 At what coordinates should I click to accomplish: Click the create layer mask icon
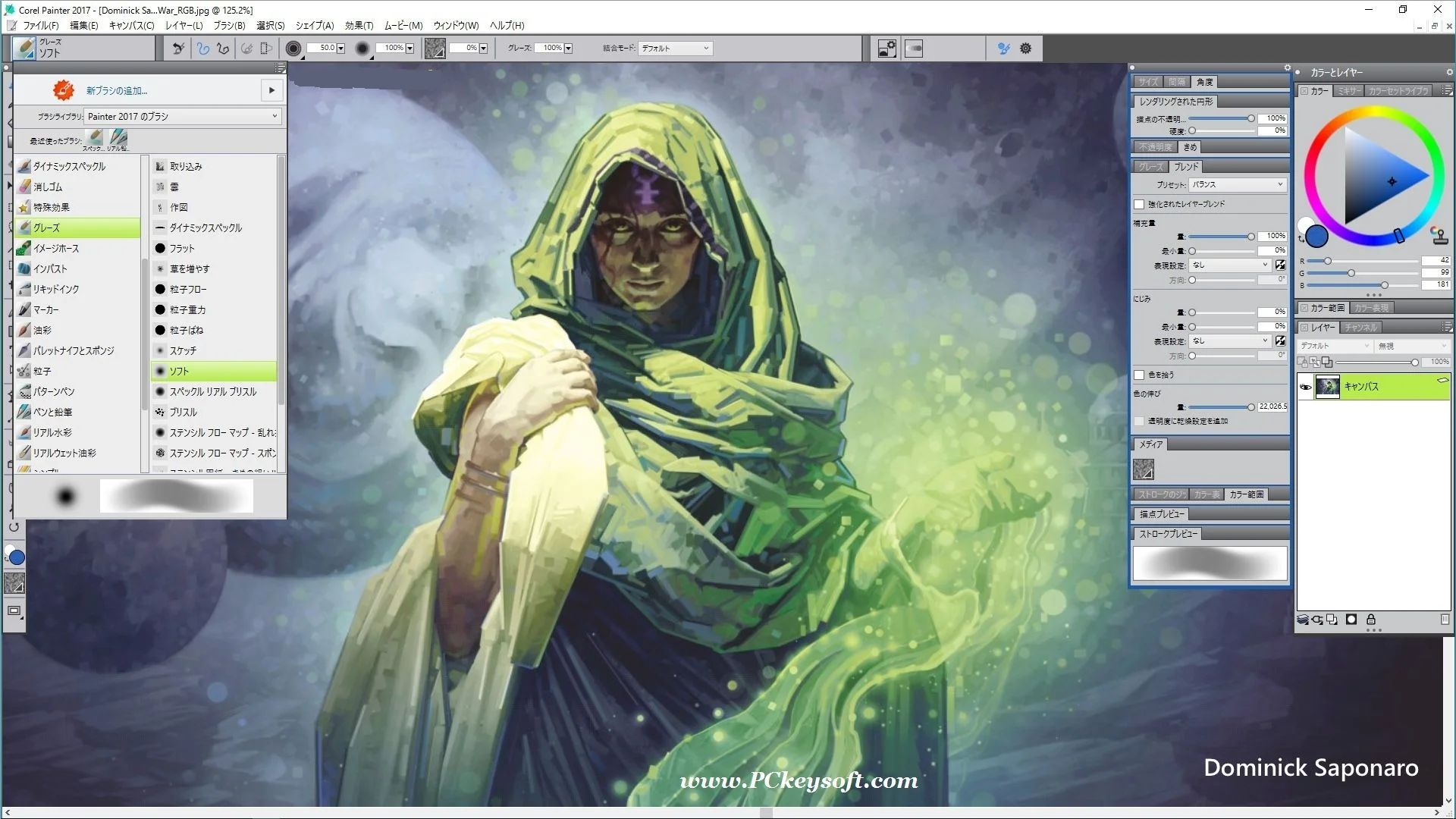[x=1351, y=620]
